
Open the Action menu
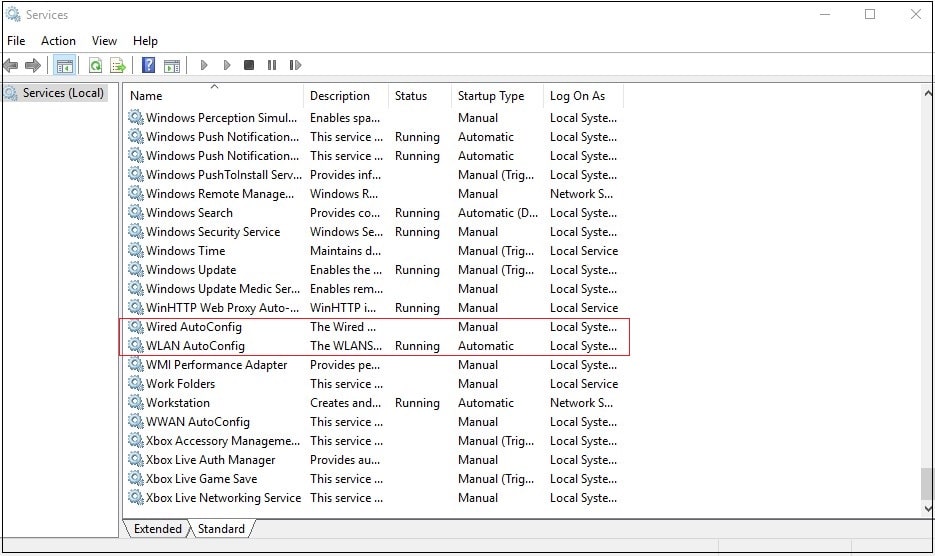pyautogui.click(x=58, y=41)
